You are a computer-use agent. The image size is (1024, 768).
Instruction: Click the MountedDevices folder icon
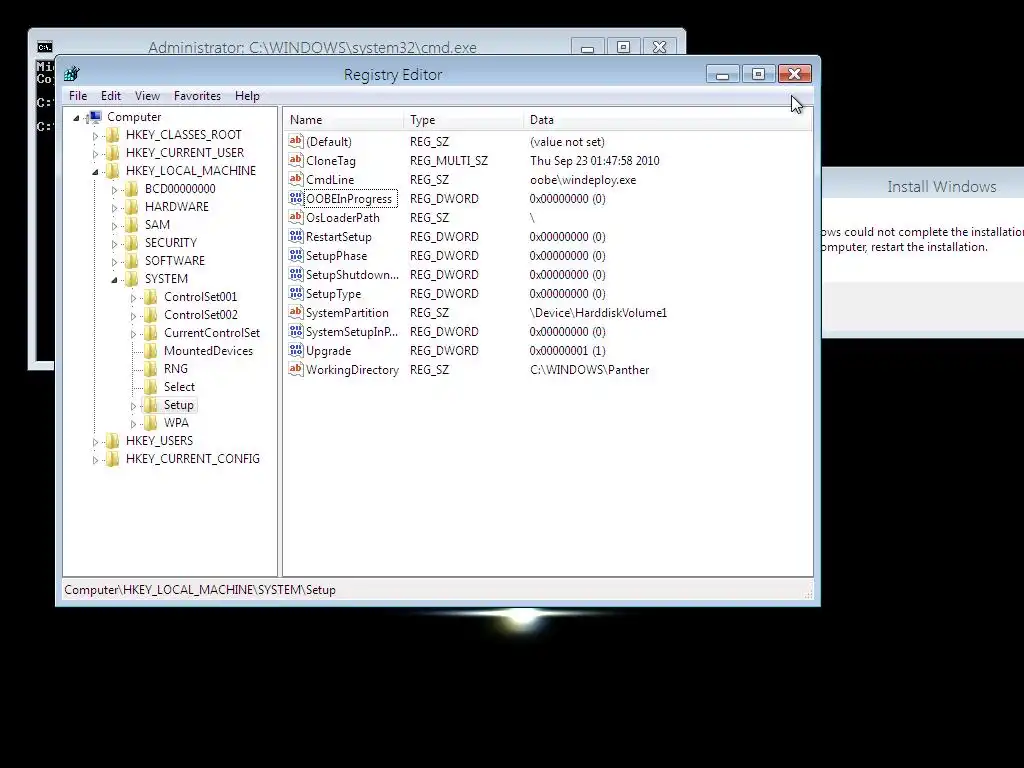pyautogui.click(x=151, y=351)
